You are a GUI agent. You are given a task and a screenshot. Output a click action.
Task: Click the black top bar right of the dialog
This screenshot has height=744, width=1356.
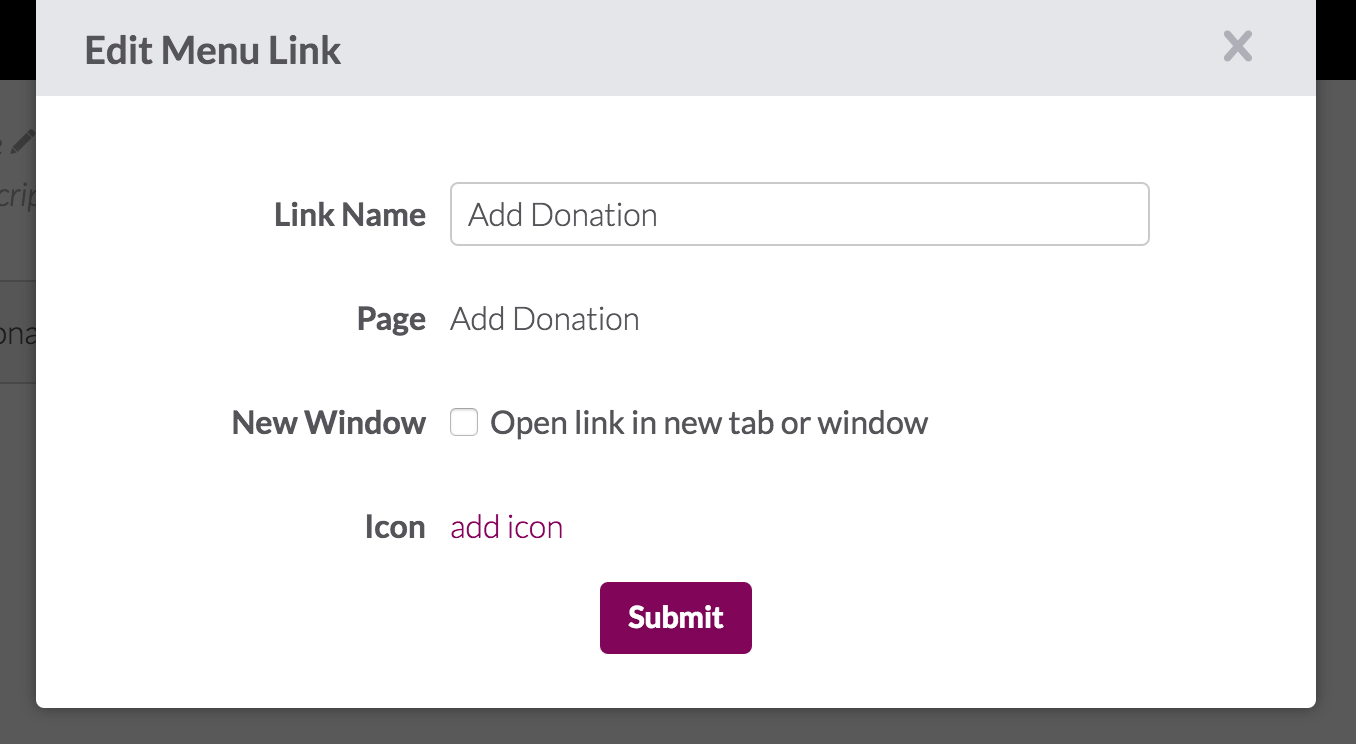click(1336, 40)
